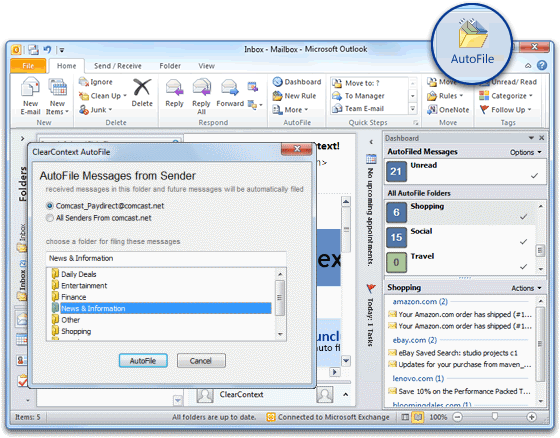The image size is (560, 438).
Task: Click zoom in plus button
Action: 531,417
